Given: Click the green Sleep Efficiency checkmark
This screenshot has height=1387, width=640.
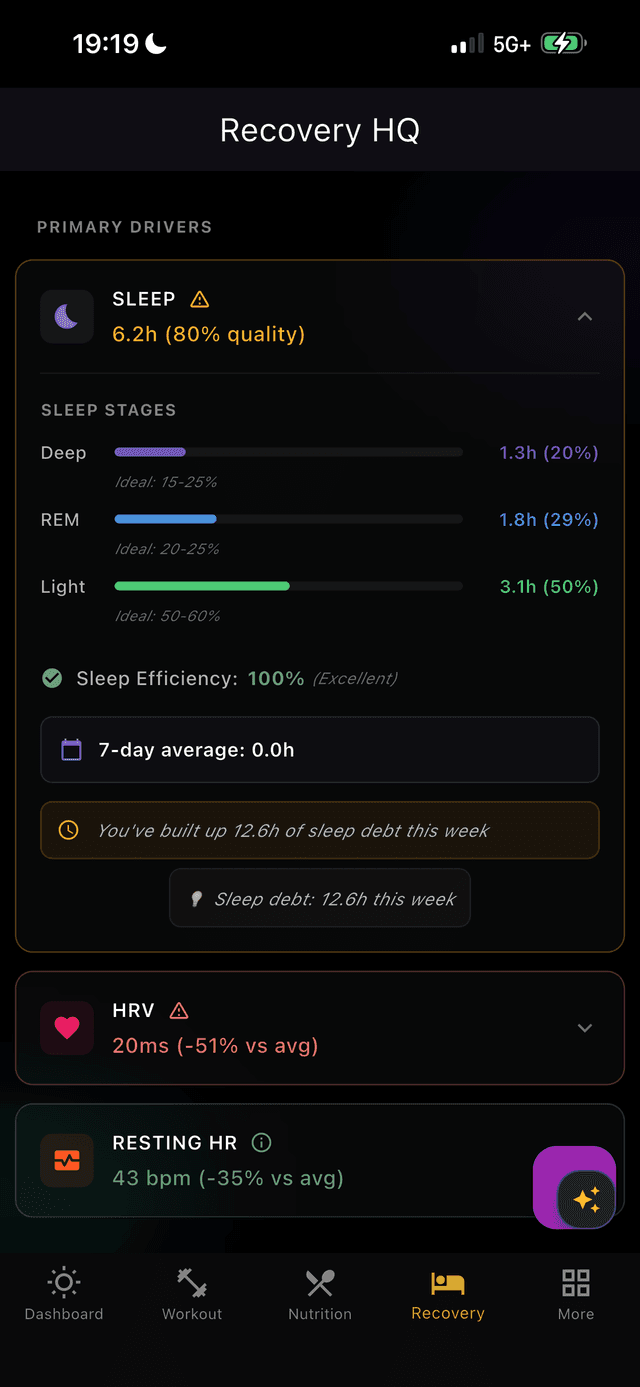Looking at the screenshot, I should (x=52, y=678).
